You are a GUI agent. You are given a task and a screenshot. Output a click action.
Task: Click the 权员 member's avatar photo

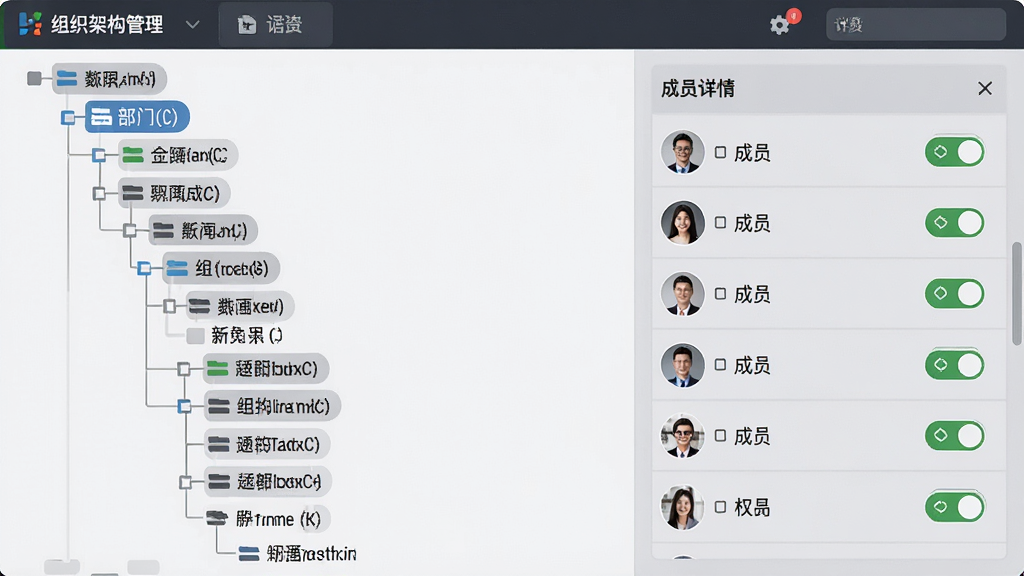click(x=682, y=507)
